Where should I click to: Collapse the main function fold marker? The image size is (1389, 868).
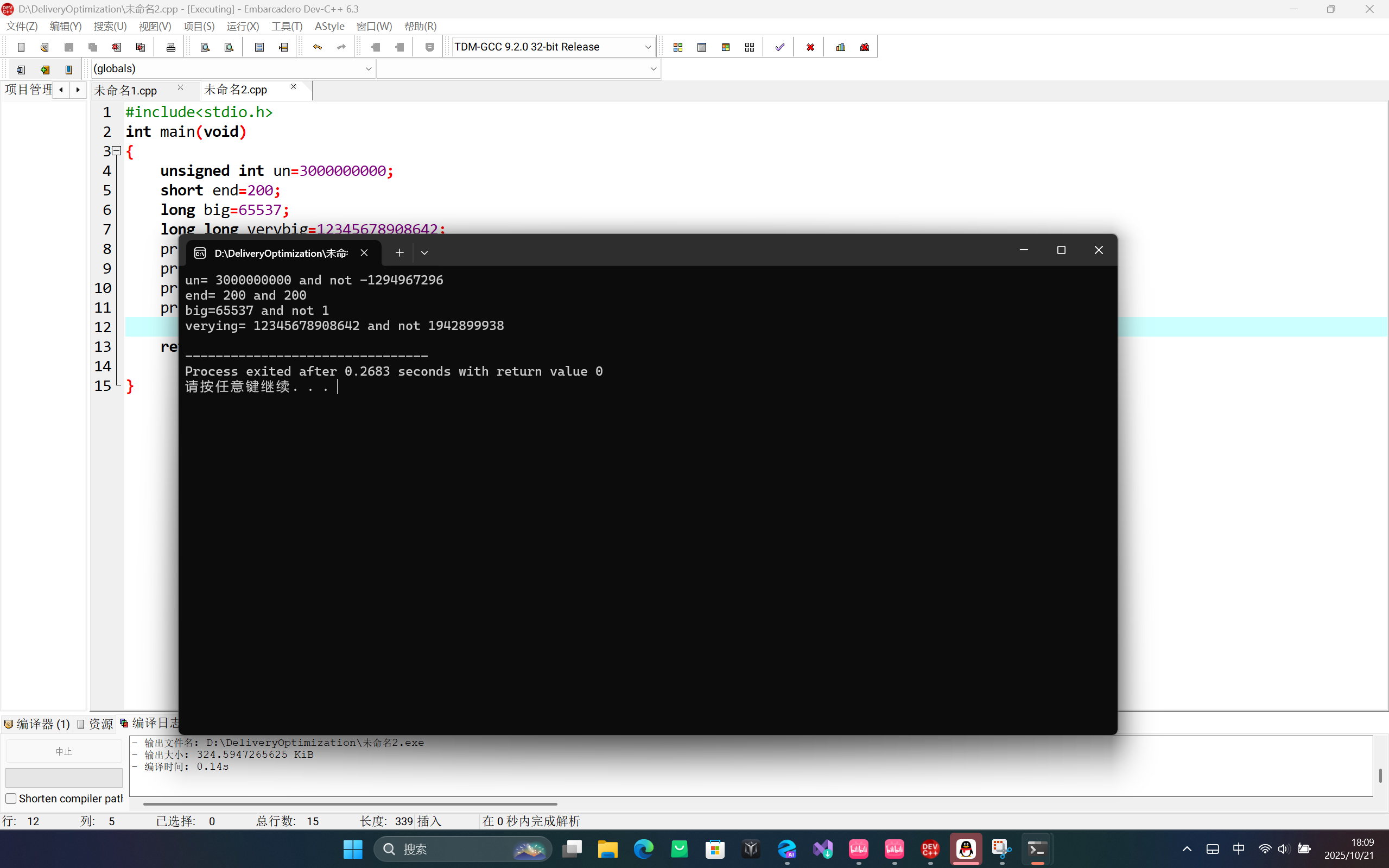point(117,151)
